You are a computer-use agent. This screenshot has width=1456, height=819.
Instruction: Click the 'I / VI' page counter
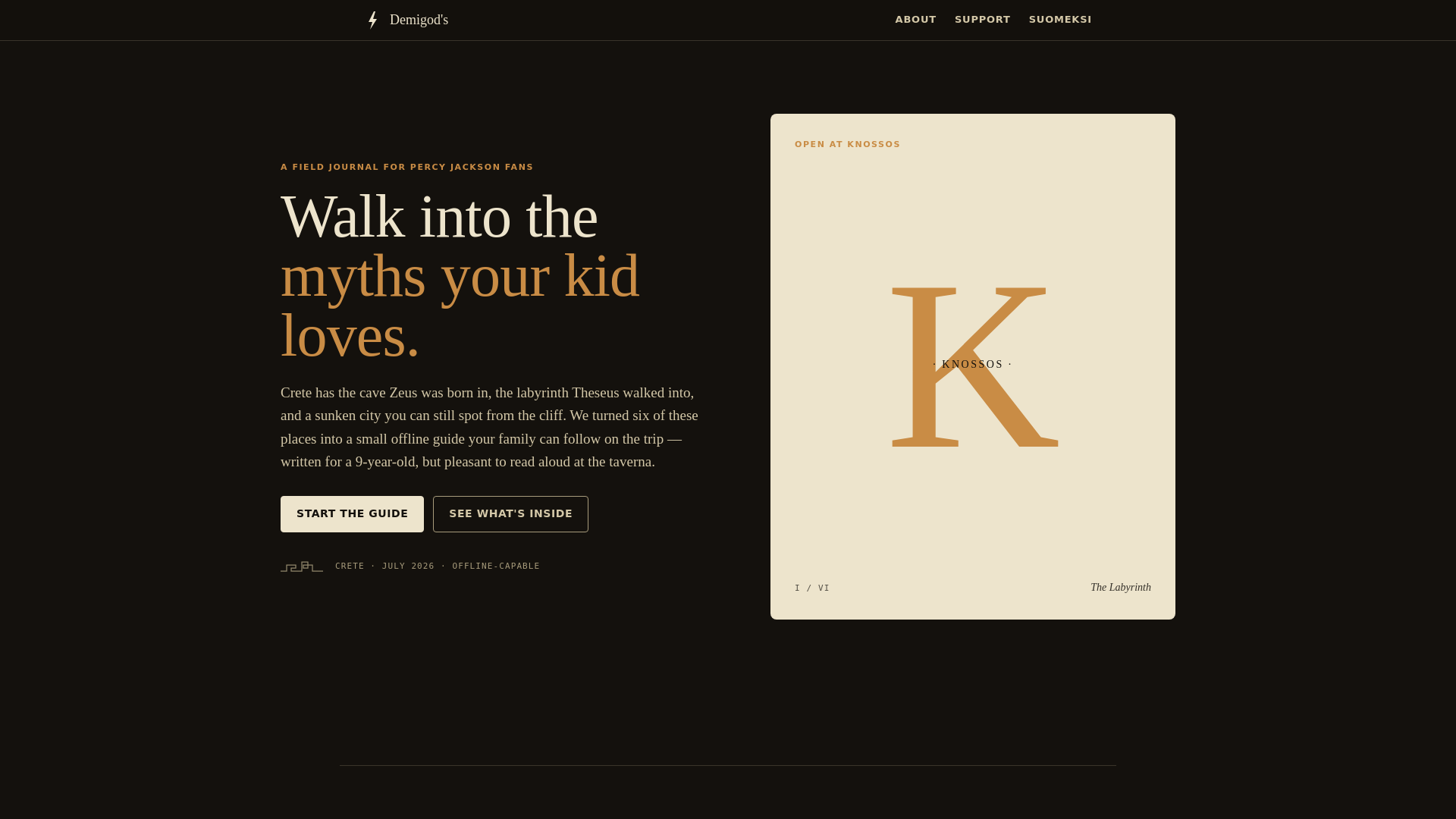click(812, 588)
